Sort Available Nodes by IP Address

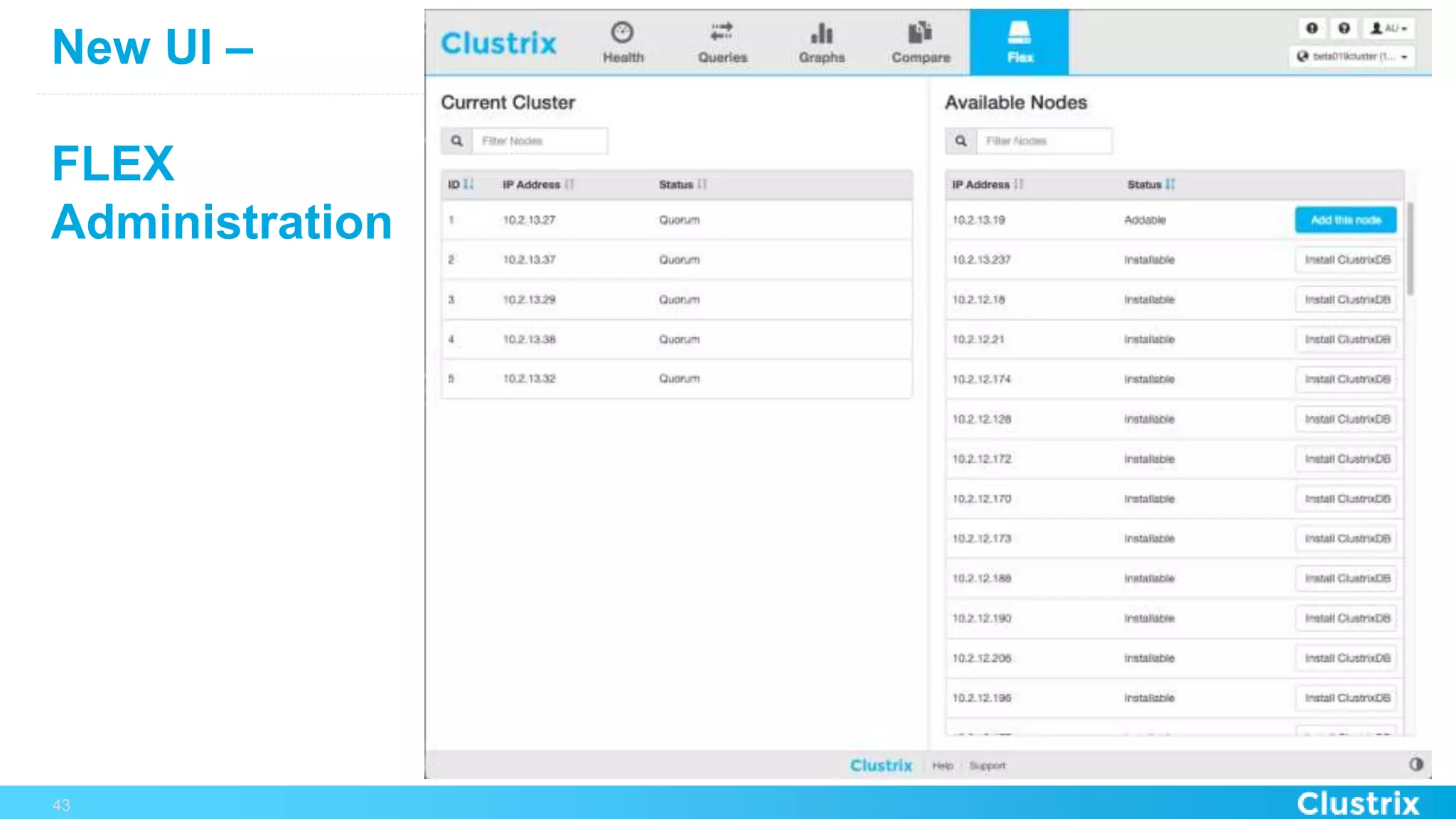click(987, 184)
